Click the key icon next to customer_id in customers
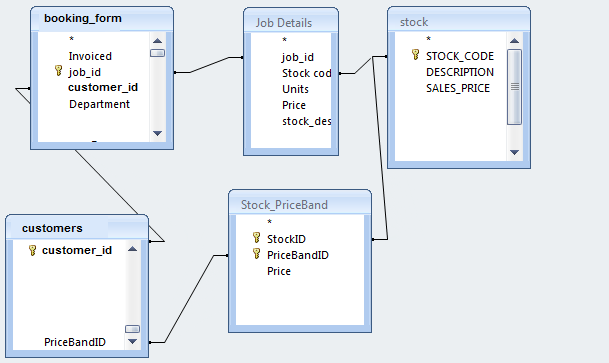 [x=33, y=250]
